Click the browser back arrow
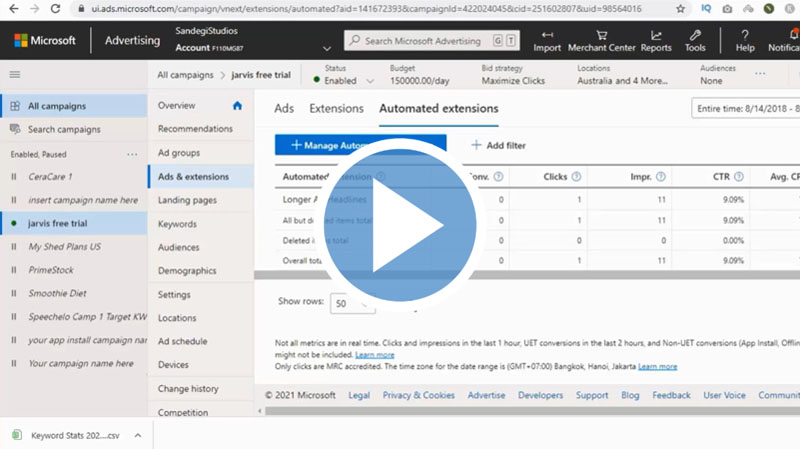This screenshot has width=800, height=449. [x=14, y=9]
